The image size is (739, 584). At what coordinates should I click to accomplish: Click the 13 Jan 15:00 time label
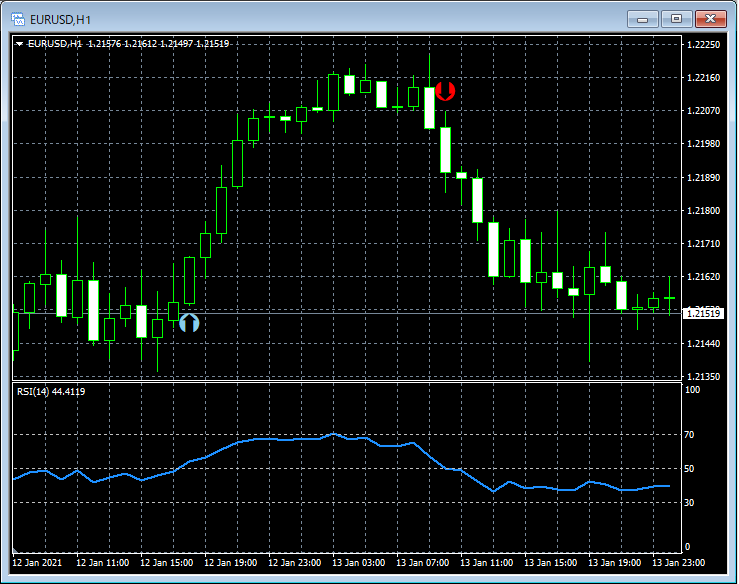click(x=550, y=563)
